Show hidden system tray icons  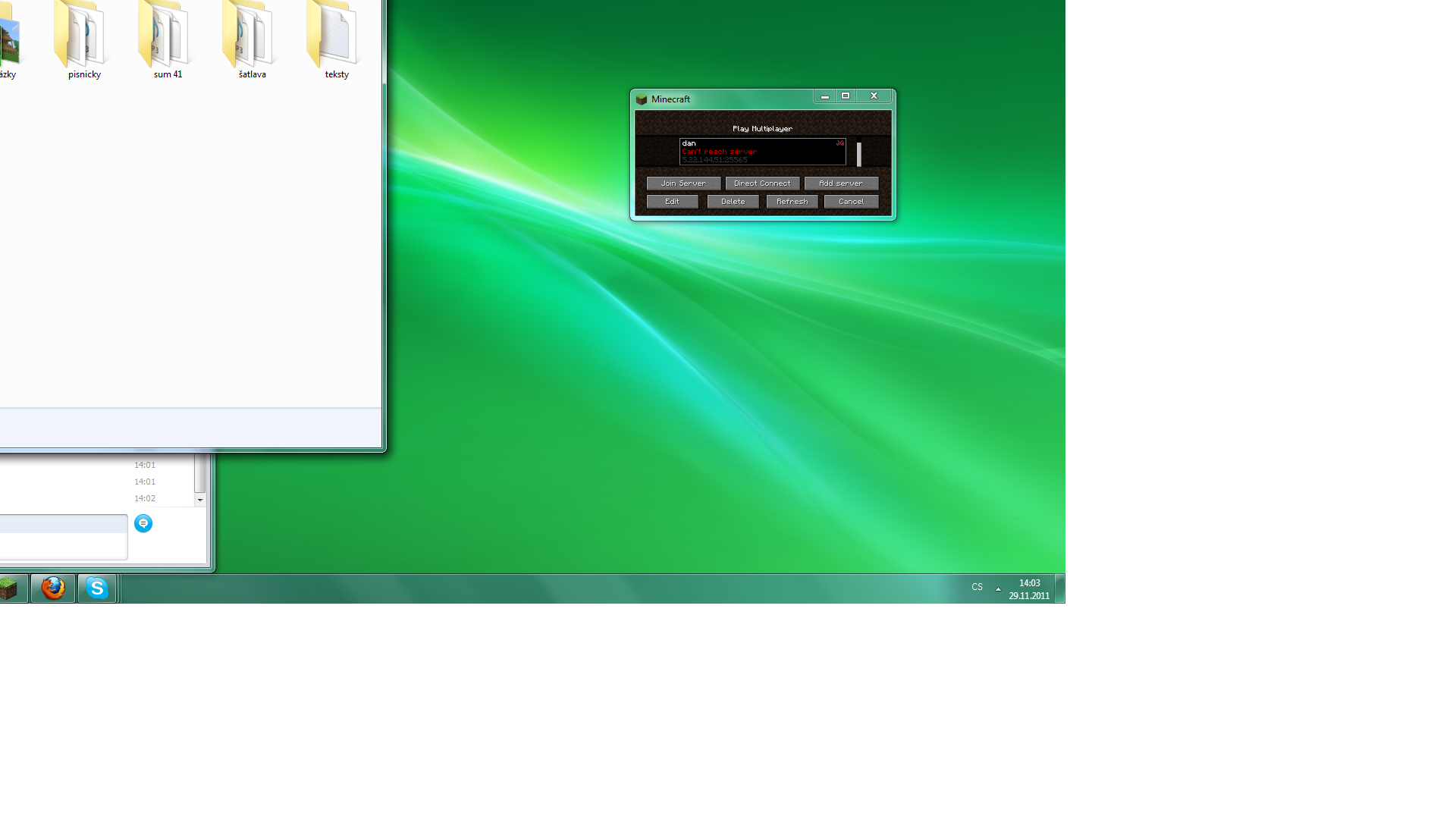(998, 588)
